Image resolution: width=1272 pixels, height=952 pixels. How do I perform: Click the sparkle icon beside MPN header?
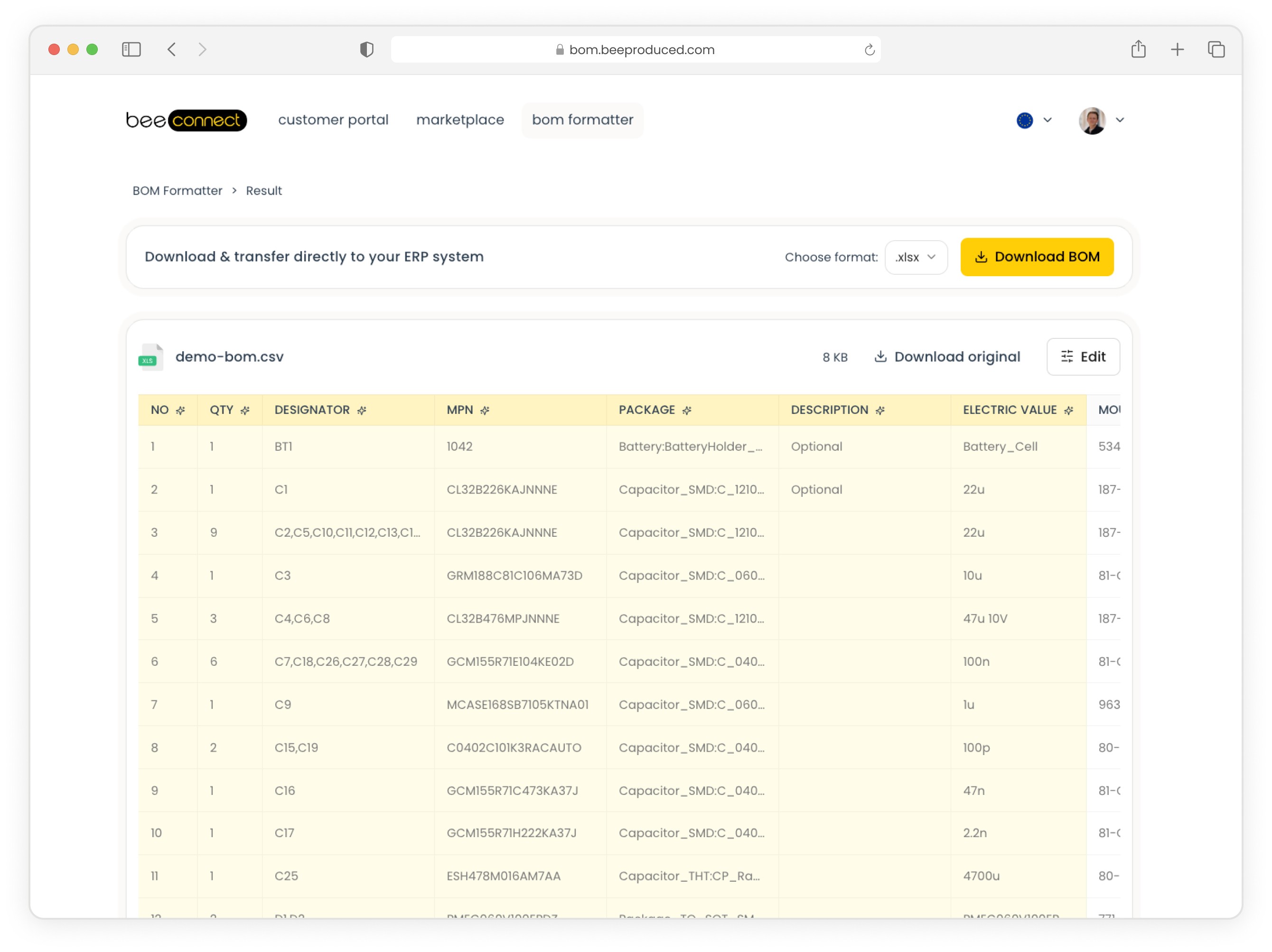485,411
